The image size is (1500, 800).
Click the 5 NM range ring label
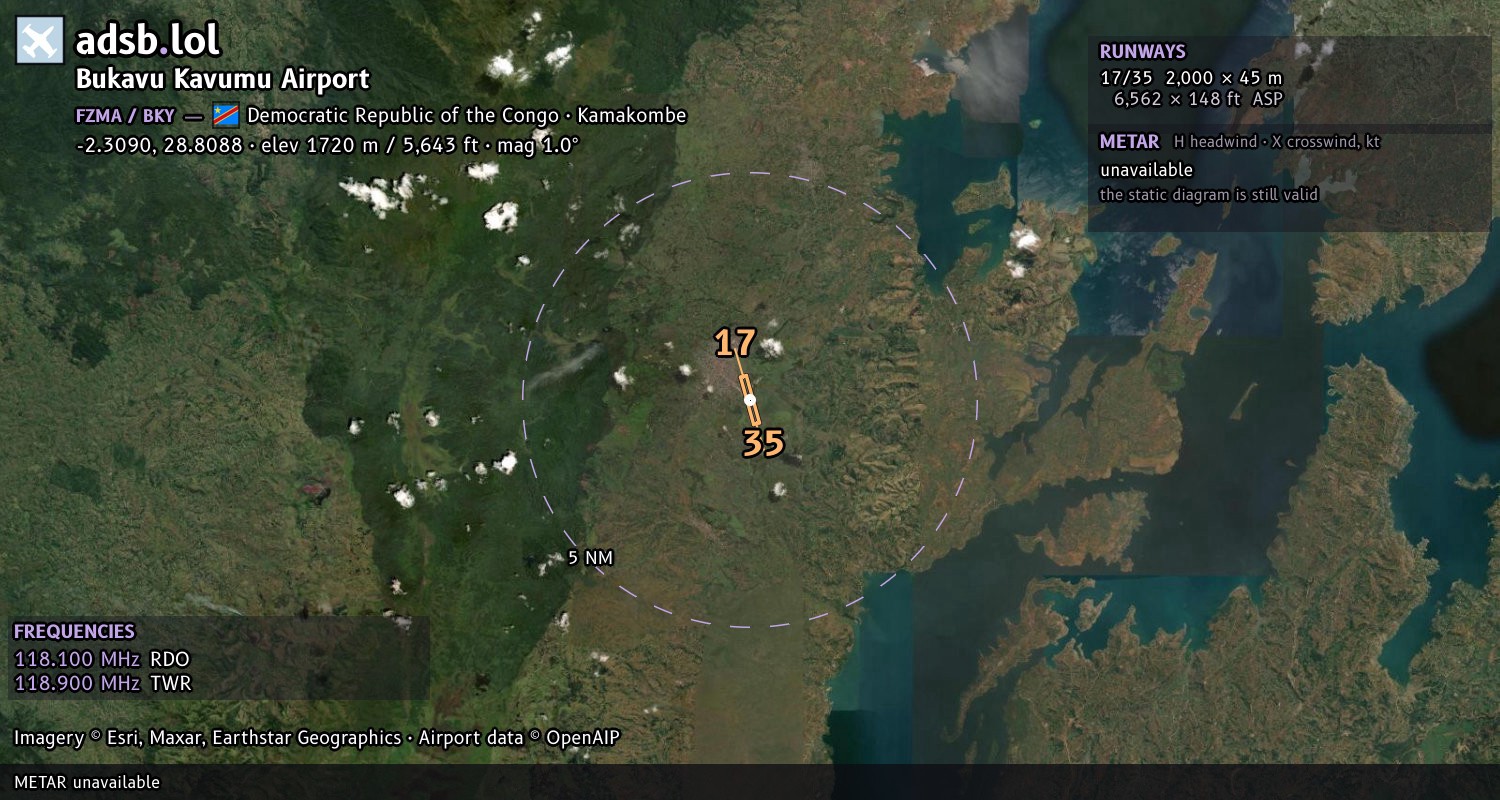point(590,558)
